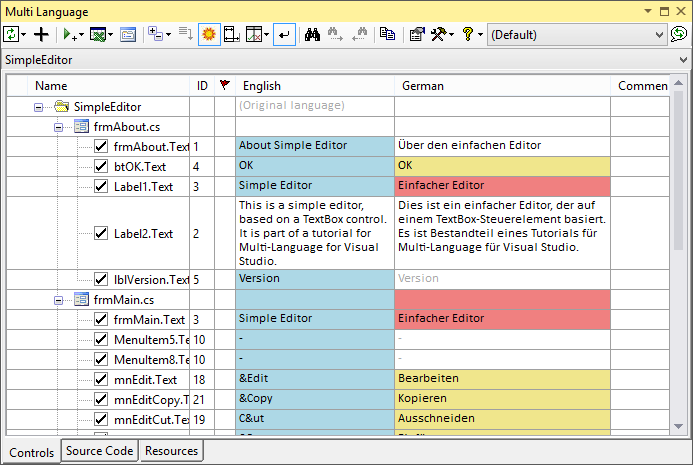
Task: Toggle the word wrap return-arrow icon
Action: tap(284, 34)
